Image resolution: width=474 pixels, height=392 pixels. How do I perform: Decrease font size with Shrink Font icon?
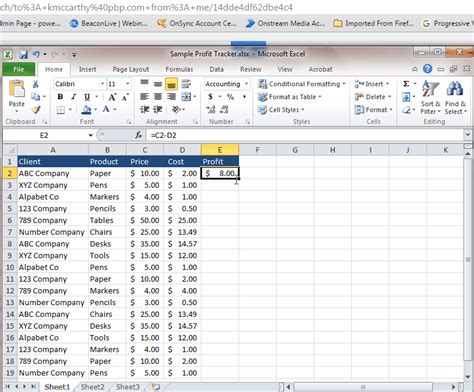pos(125,97)
